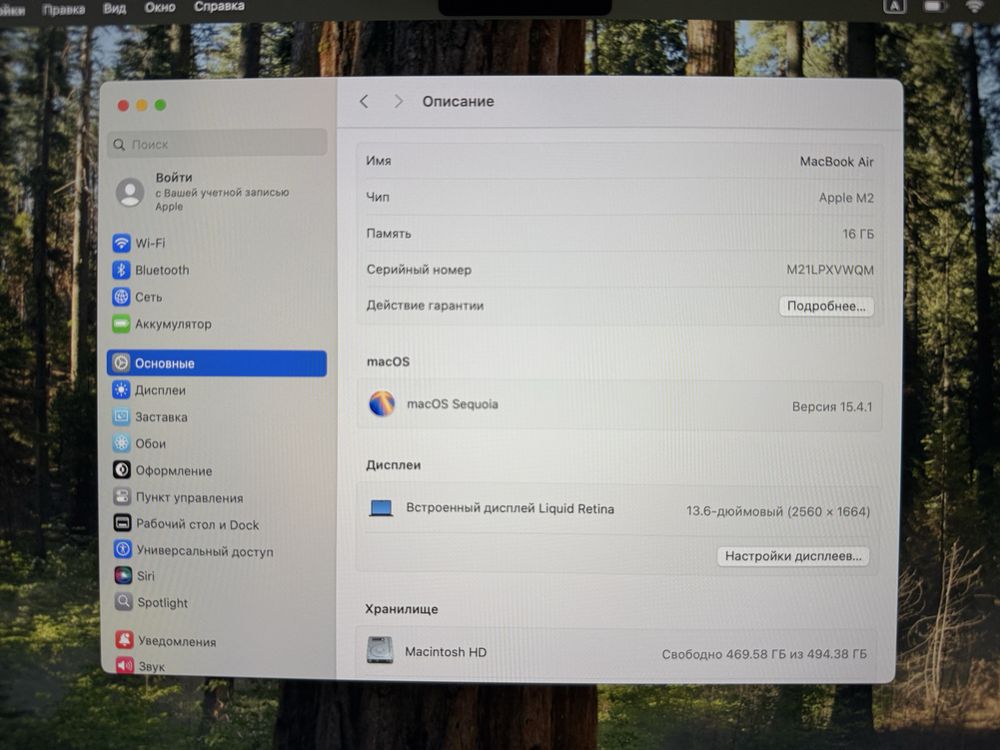Open Дисплеи brightness icon in sidebar
The height and width of the screenshot is (750, 1000).
click(121, 390)
